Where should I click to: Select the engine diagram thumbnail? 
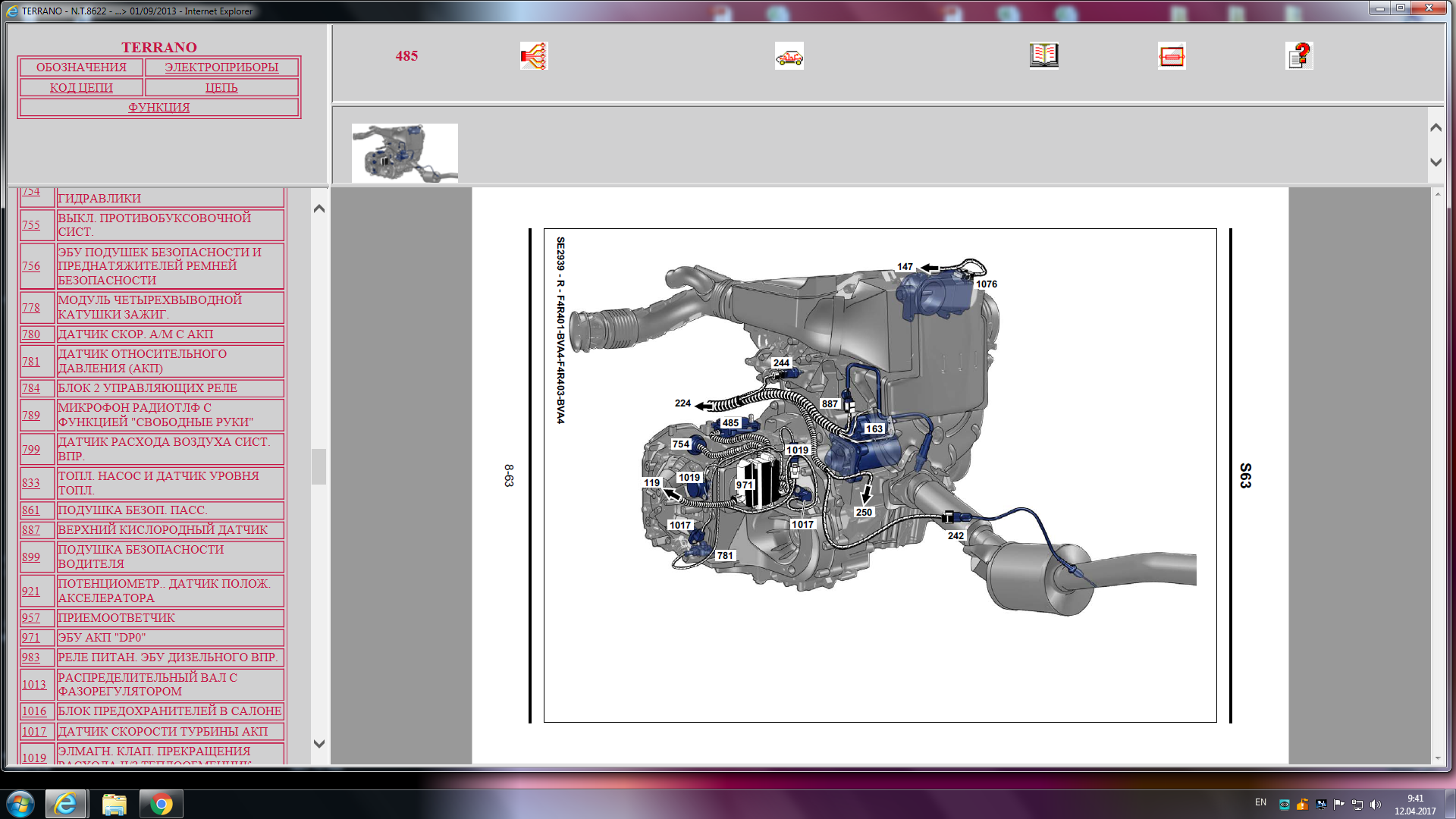(x=405, y=152)
